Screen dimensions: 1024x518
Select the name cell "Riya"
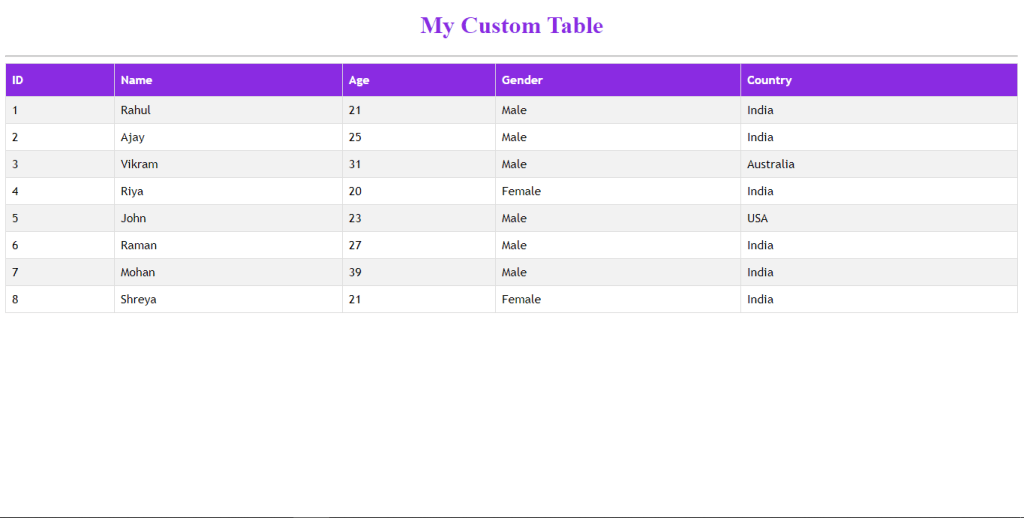point(229,191)
